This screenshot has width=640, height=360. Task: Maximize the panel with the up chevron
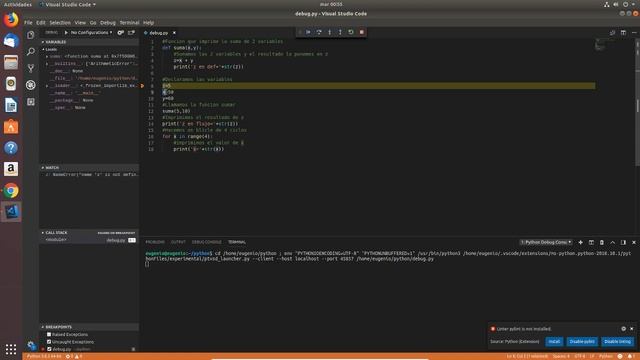point(613,242)
